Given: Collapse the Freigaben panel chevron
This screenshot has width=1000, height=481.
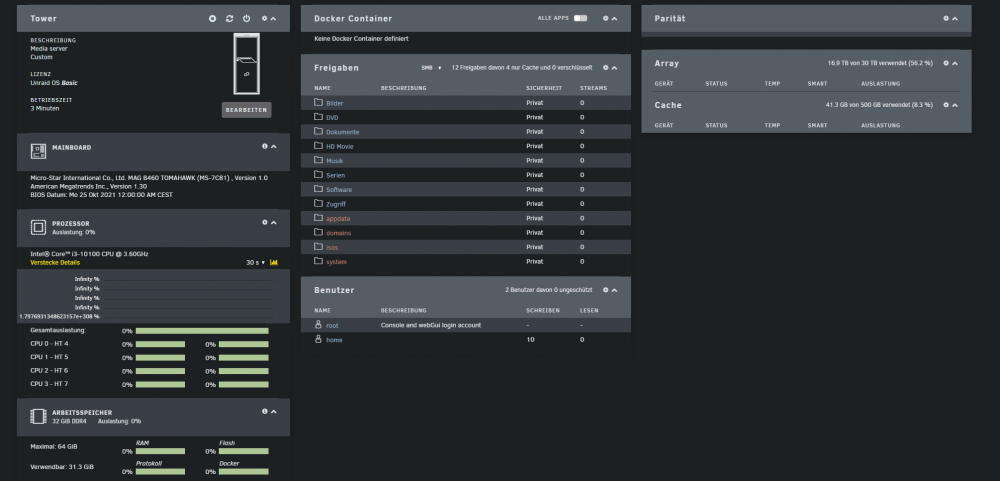Looking at the screenshot, I should (615, 67).
